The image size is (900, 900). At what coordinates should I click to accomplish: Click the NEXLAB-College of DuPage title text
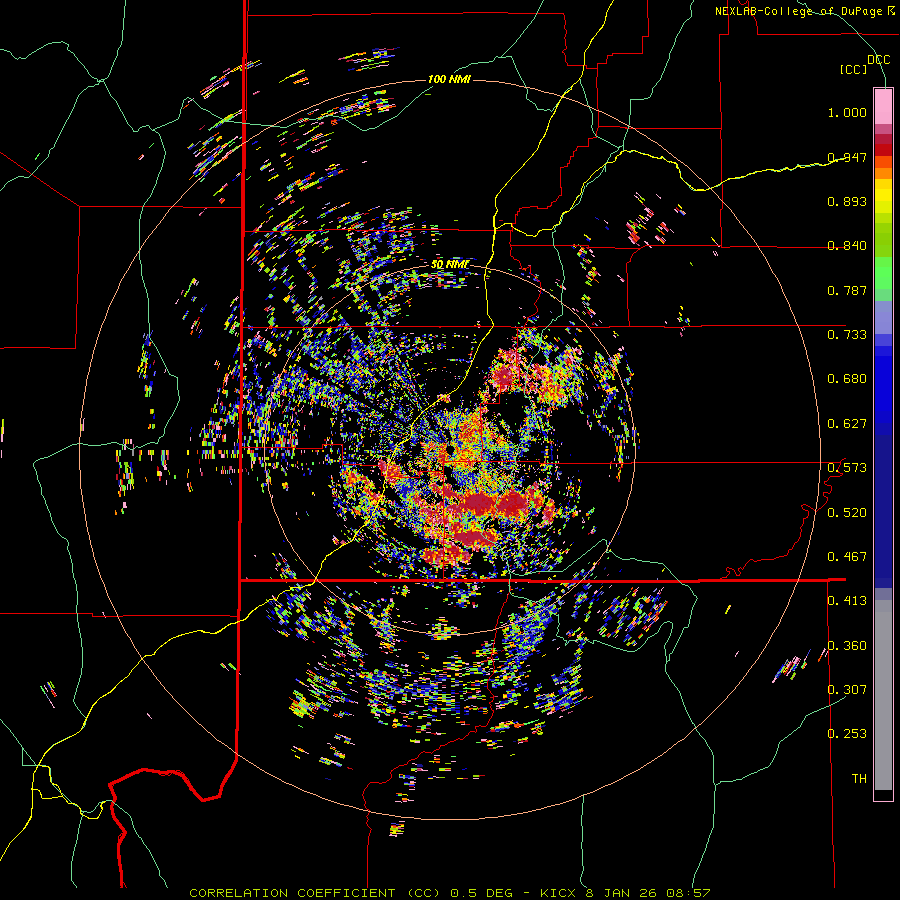pyautogui.click(x=804, y=11)
